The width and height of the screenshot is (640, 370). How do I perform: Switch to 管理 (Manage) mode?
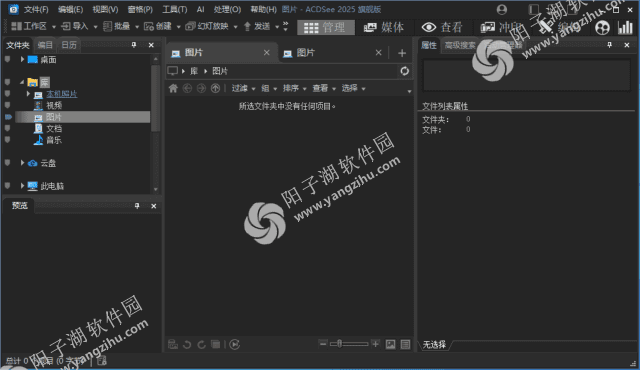(x=326, y=27)
